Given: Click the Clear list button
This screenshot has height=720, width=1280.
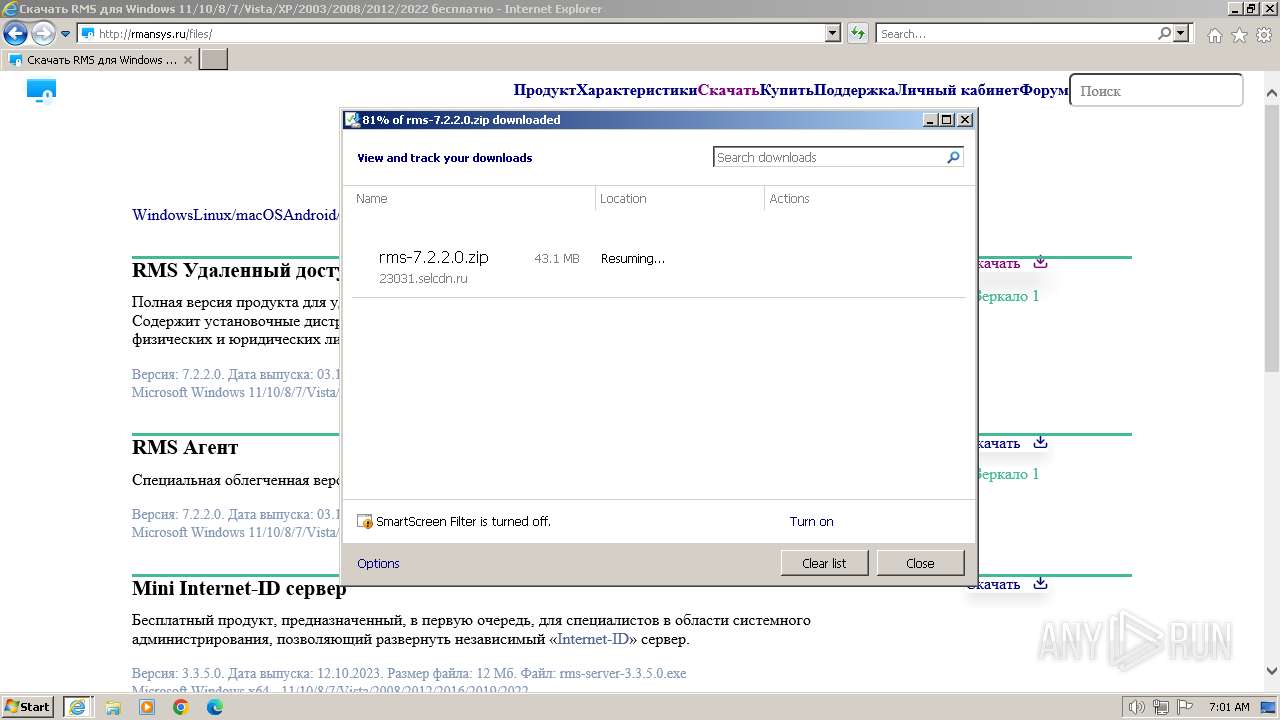Looking at the screenshot, I should [824, 563].
